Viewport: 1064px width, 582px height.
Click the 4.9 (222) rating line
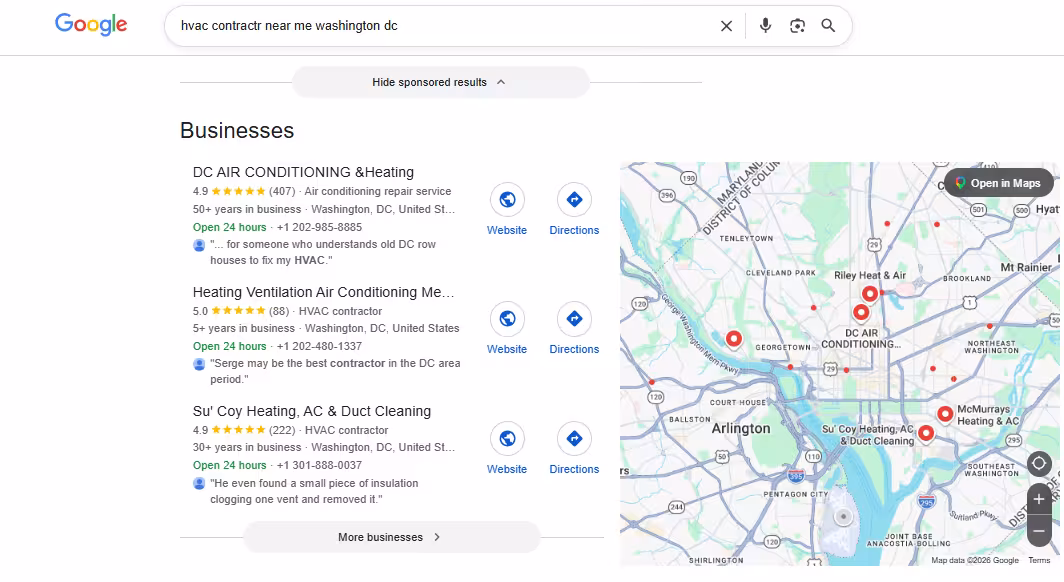244,430
